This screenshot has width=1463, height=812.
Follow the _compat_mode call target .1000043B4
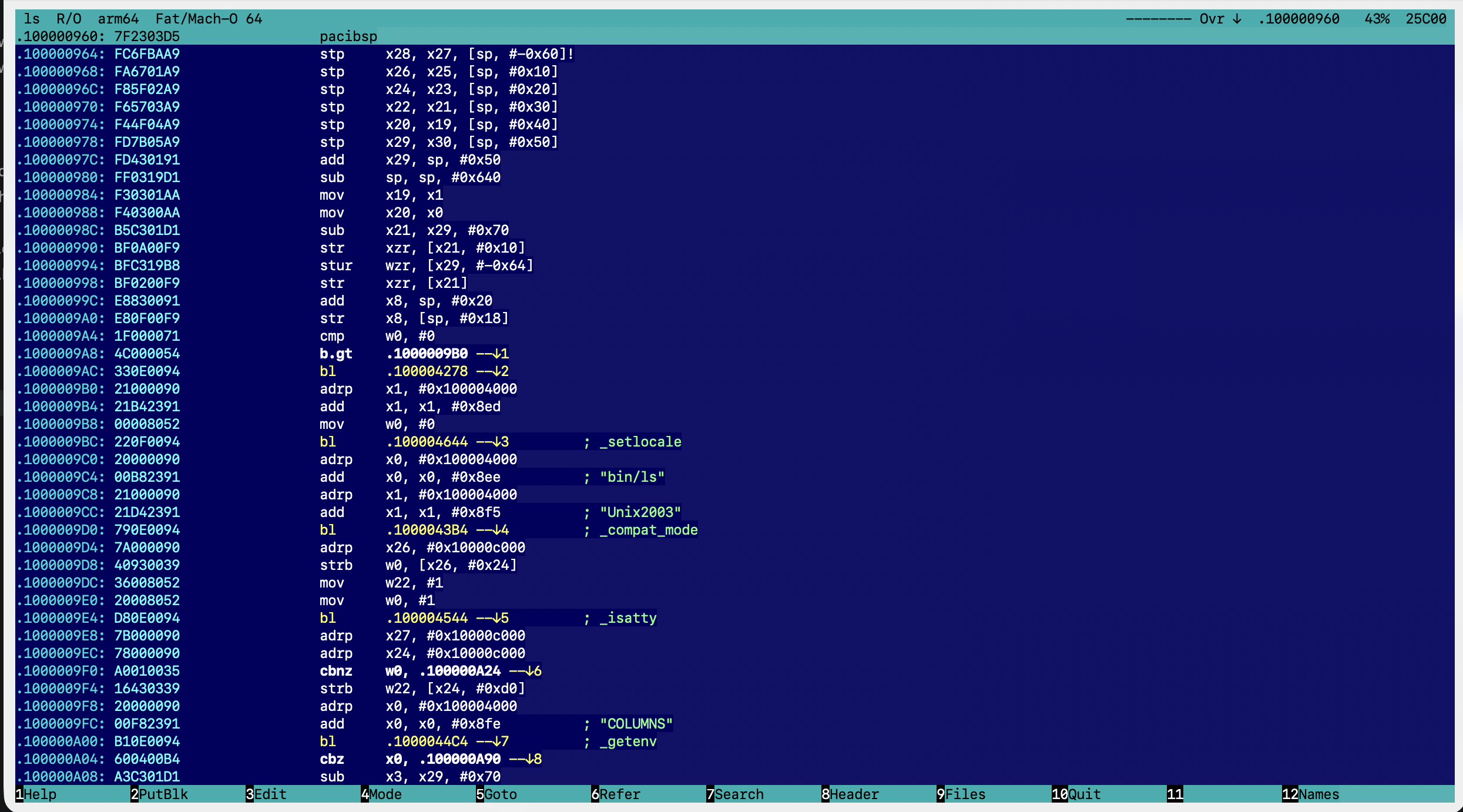[427, 530]
